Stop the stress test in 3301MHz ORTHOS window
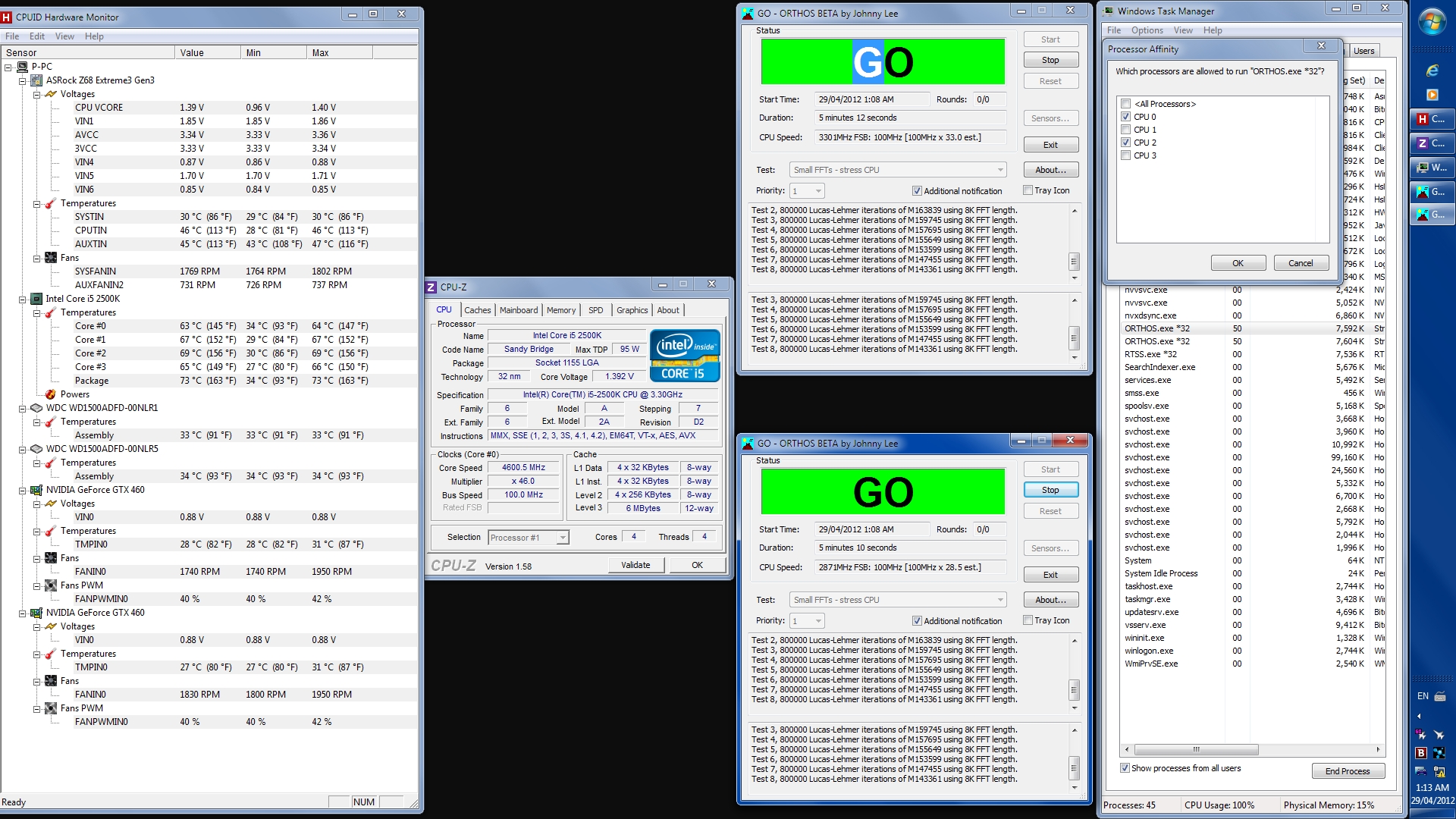 [1050, 60]
